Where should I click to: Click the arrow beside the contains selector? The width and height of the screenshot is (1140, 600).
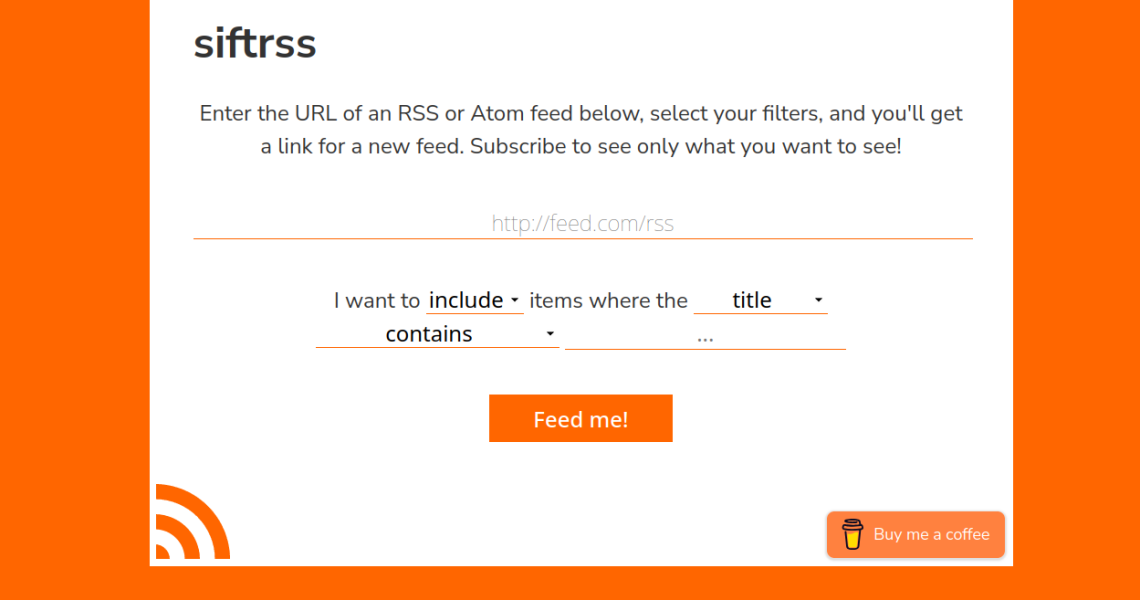tap(549, 334)
